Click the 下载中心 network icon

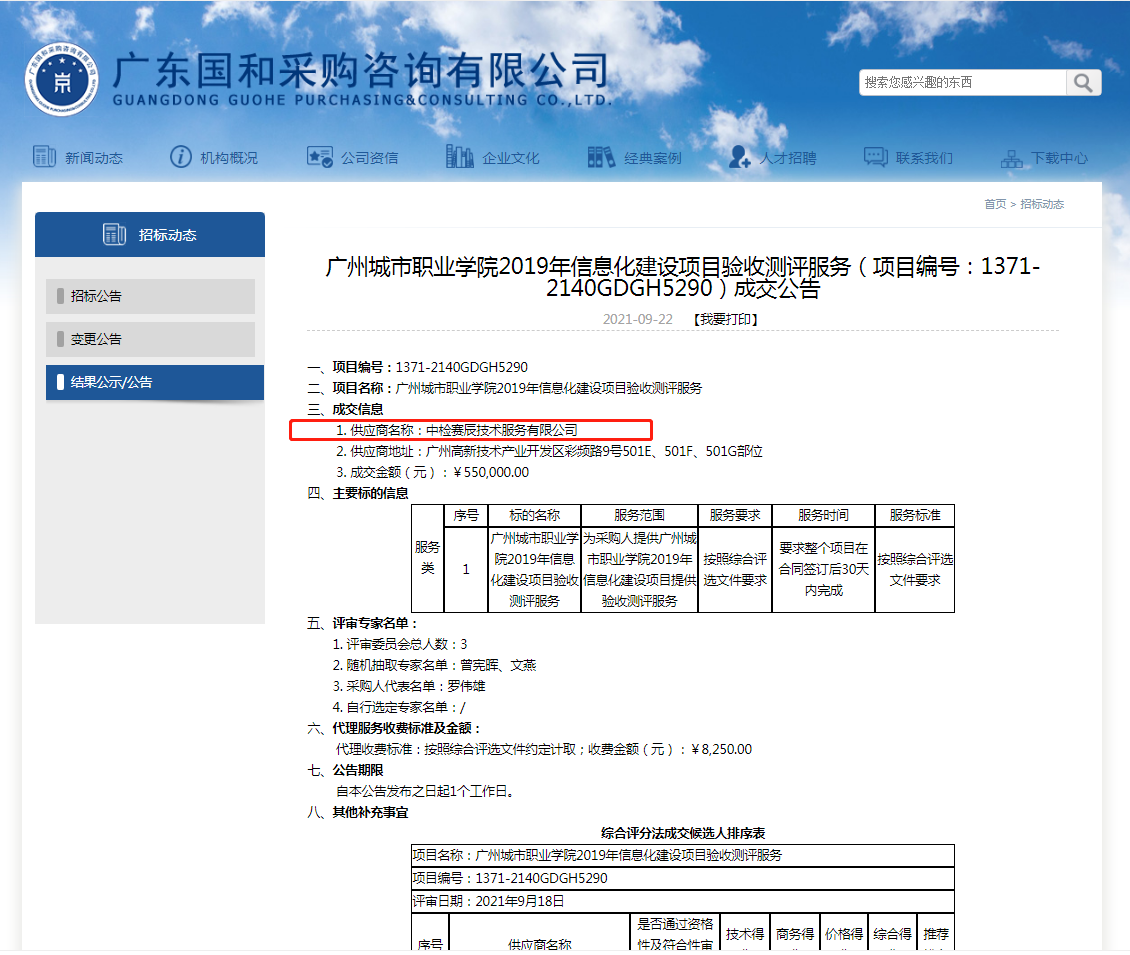(x=1012, y=158)
